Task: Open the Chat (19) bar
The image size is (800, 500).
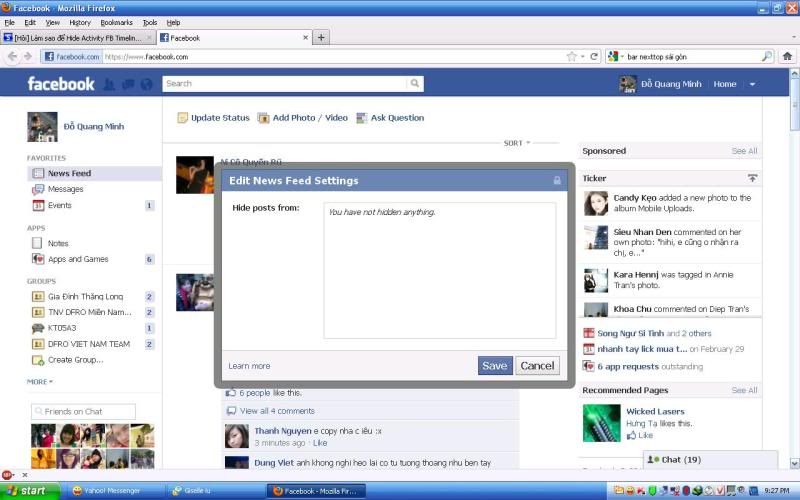Action: [x=710, y=460]
